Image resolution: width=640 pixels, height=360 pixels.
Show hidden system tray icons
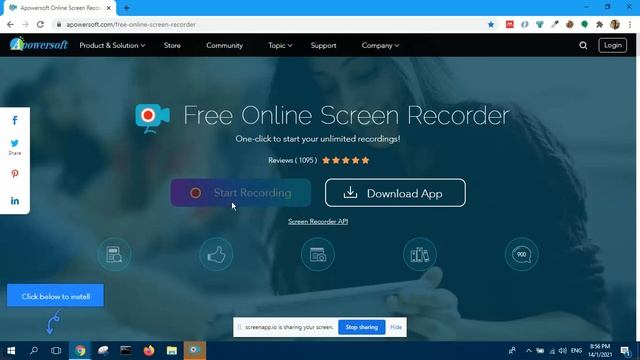[x=529, y=351]
